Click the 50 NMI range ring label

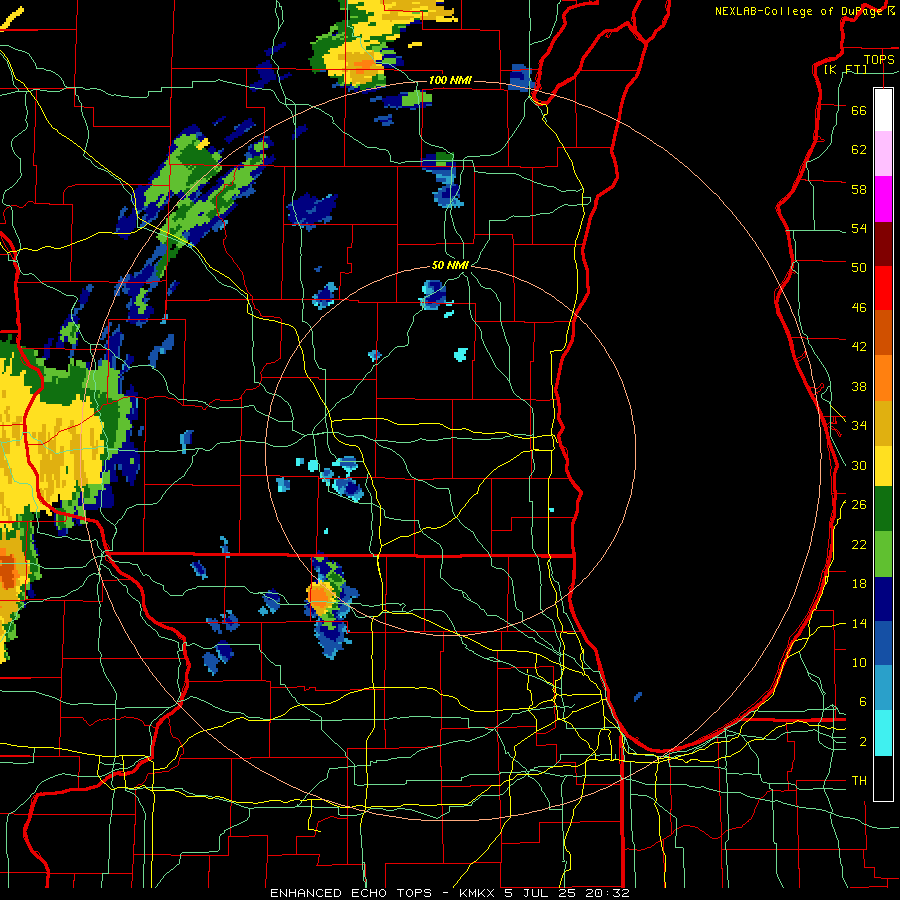450,265
